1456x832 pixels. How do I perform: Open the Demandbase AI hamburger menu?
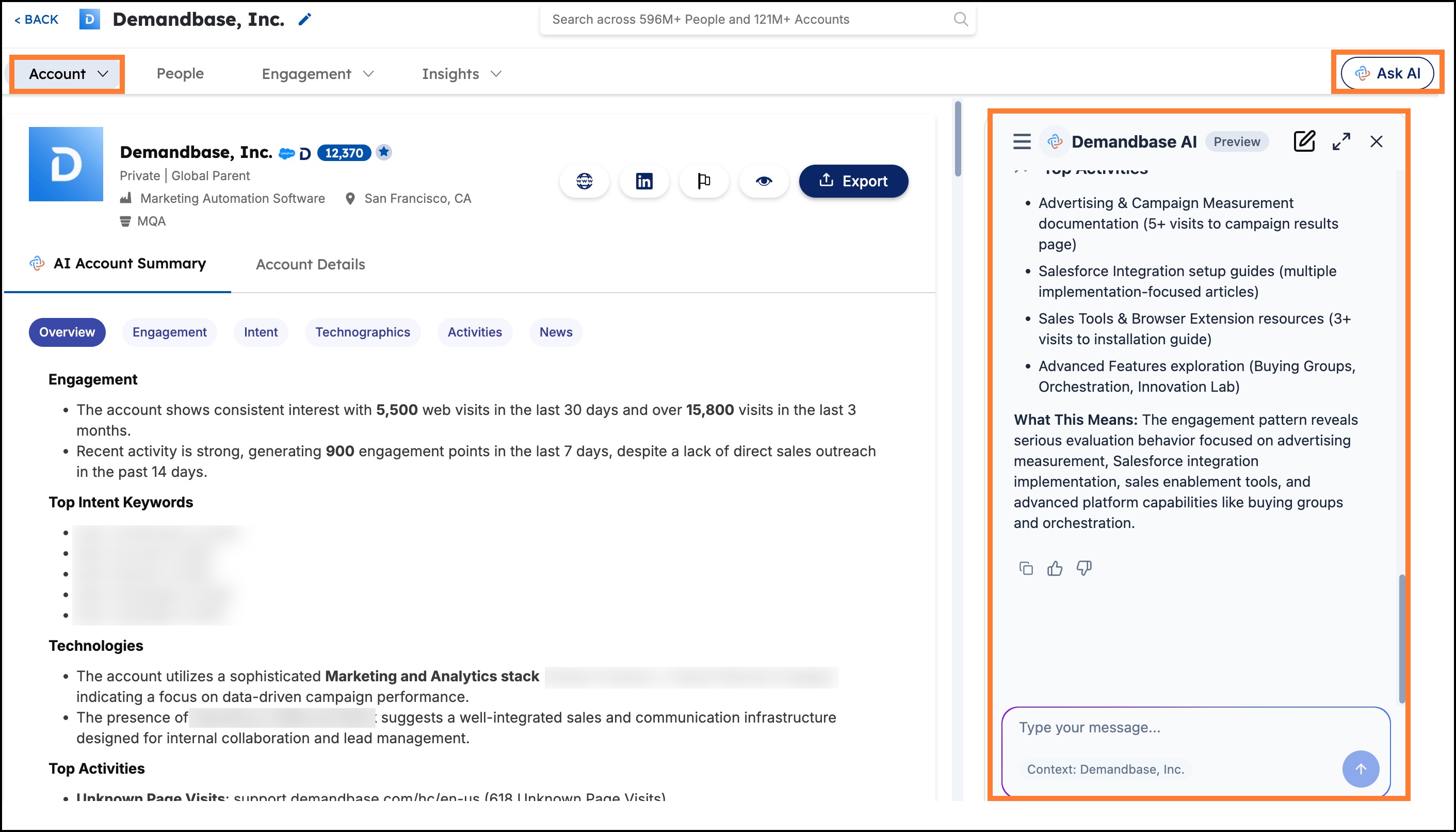[x=1022, y=141]
